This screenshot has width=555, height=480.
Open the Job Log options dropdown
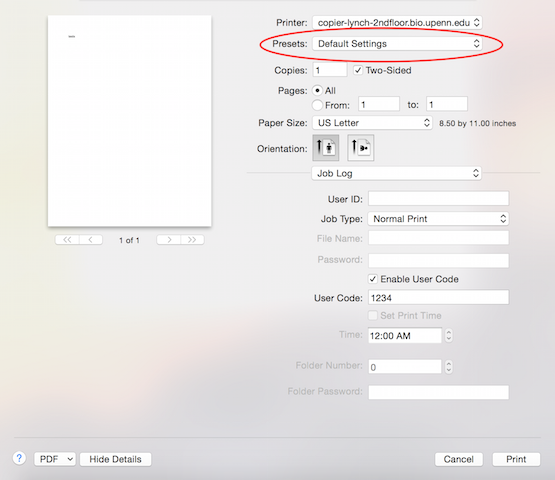point(396,173)
